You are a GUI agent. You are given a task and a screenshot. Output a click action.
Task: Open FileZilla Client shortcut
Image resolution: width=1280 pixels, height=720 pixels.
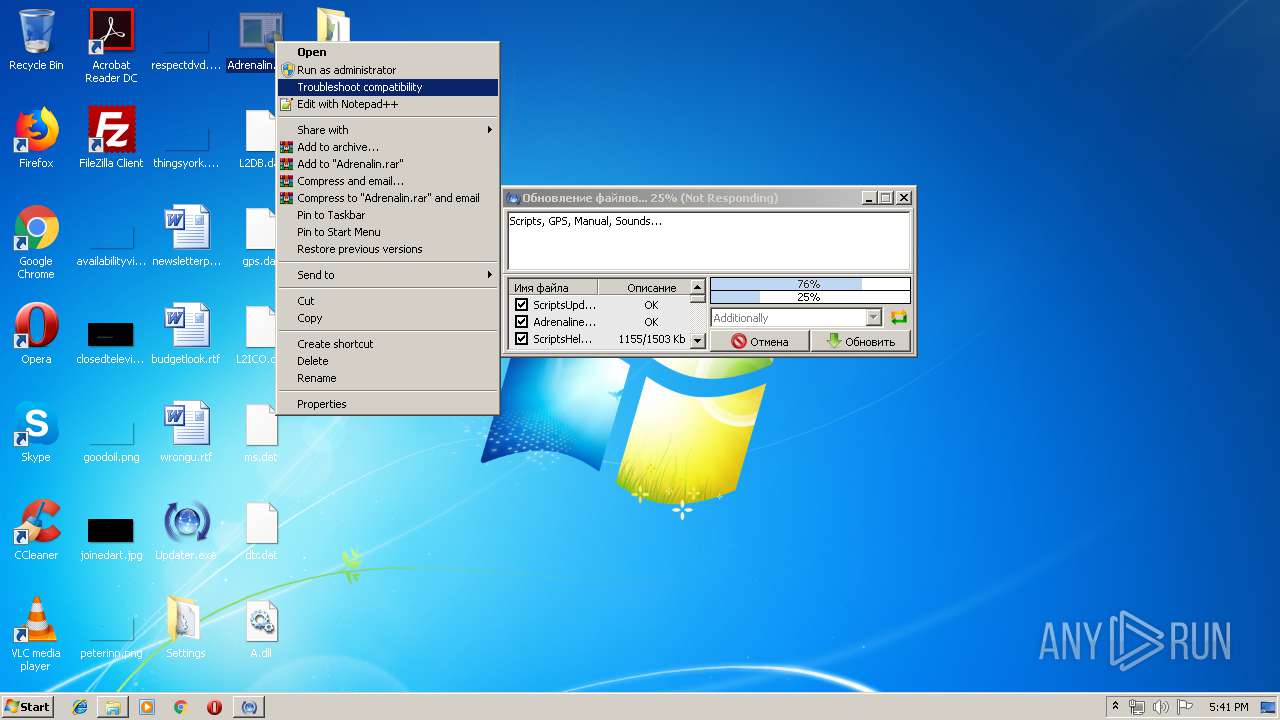(111, 138)
